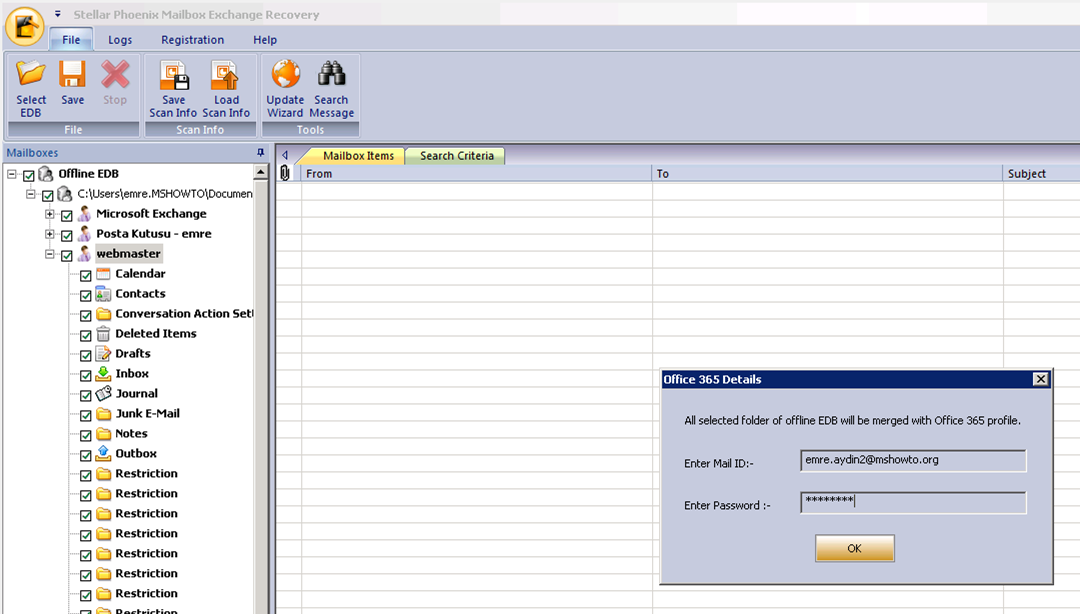Uncheck the Posta Kutusu - emre checkbox
The image size is (1080, 614).
[x=67, y=236]
